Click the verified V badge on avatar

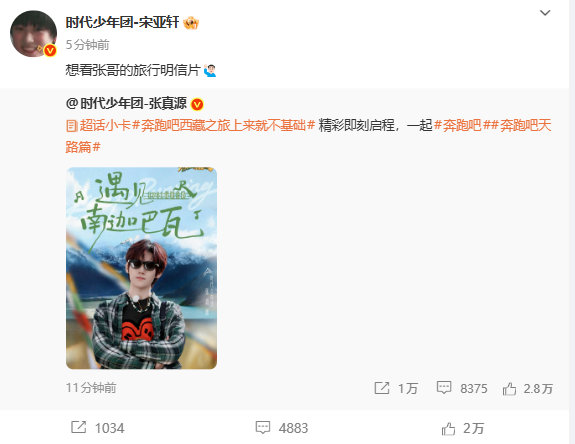(50, 50)
